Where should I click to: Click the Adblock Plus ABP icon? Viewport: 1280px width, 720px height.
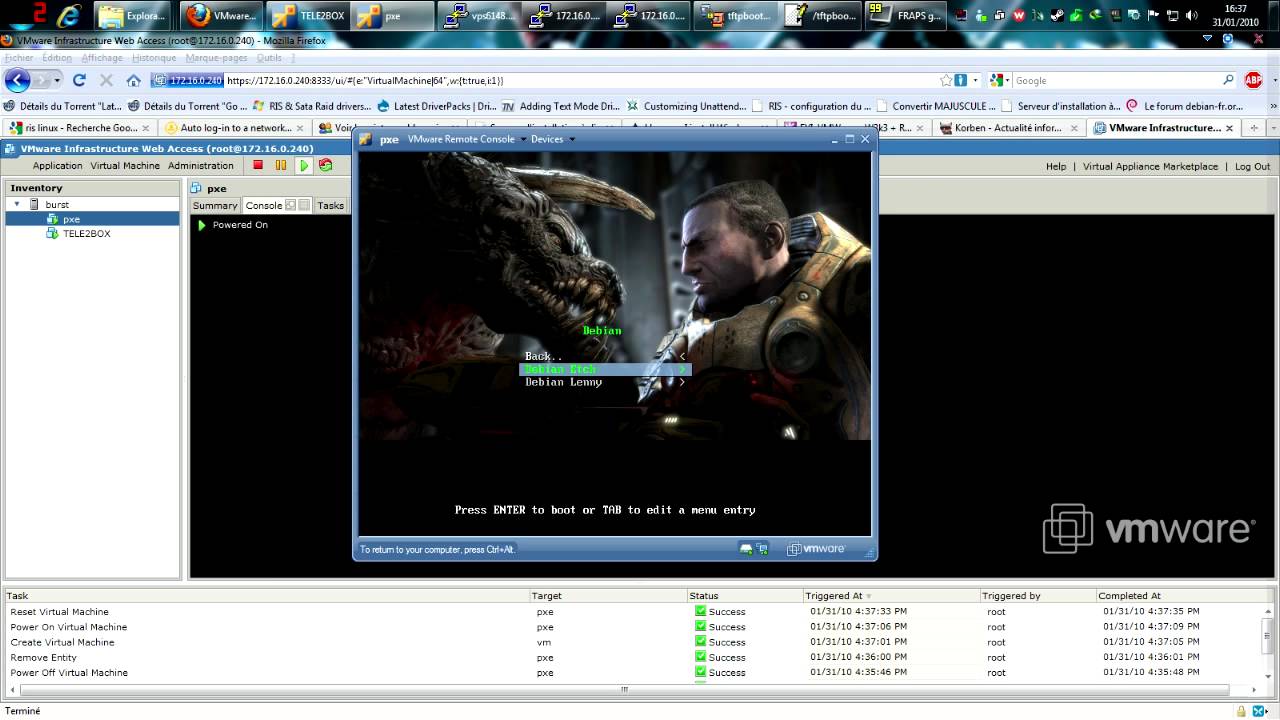point(1253,80)
